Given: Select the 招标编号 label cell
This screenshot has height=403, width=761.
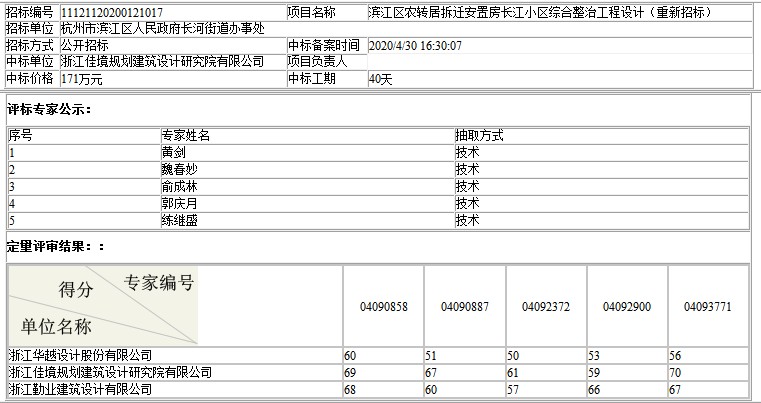Looking at the screenshot, I should point(32,13).
